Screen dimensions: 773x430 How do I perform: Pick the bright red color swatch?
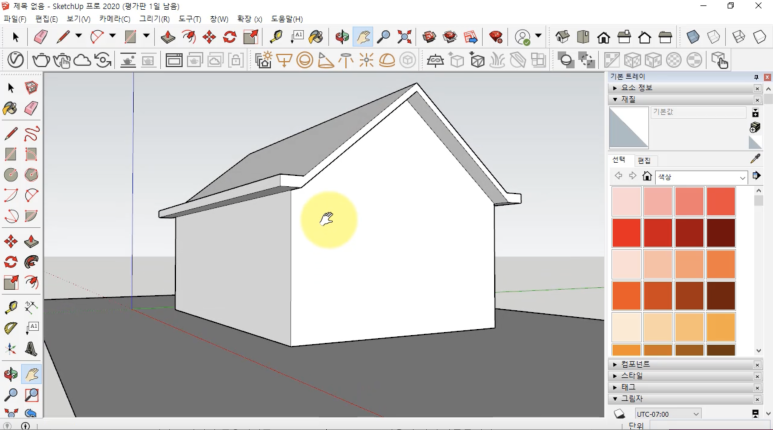[627, 233]
